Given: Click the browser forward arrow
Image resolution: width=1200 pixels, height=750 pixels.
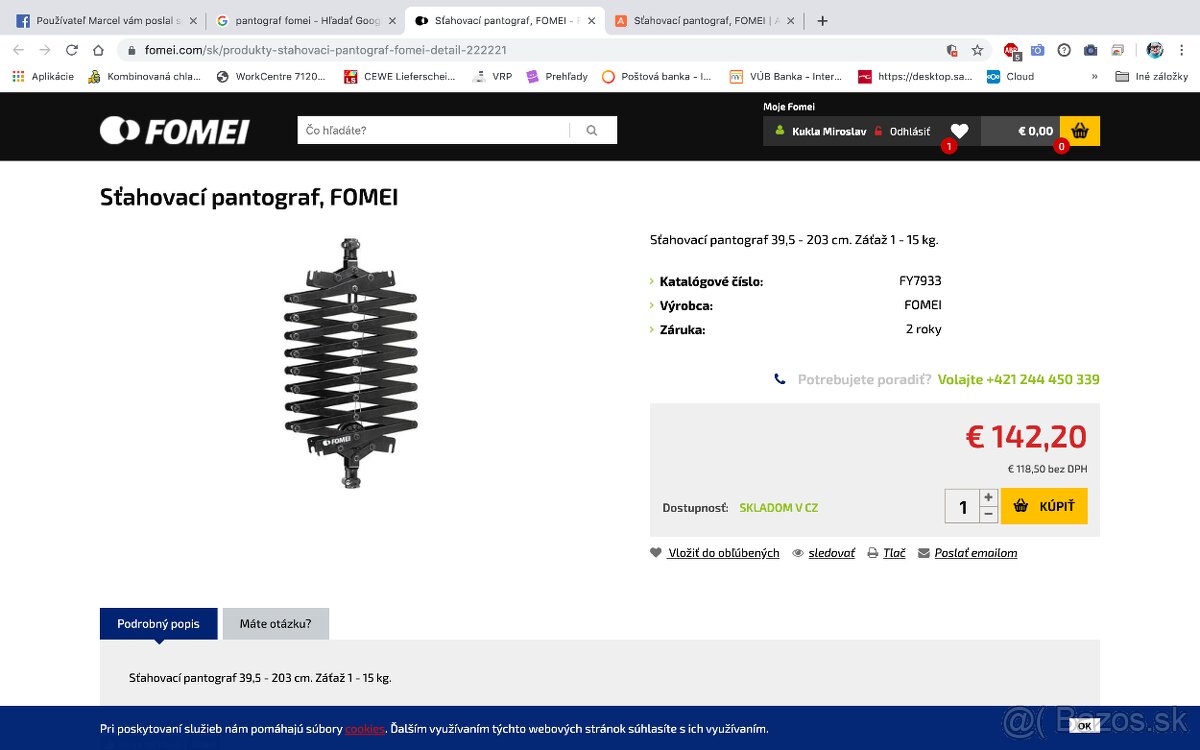Looking at the screenshot, I should click(x=45, y=50).
